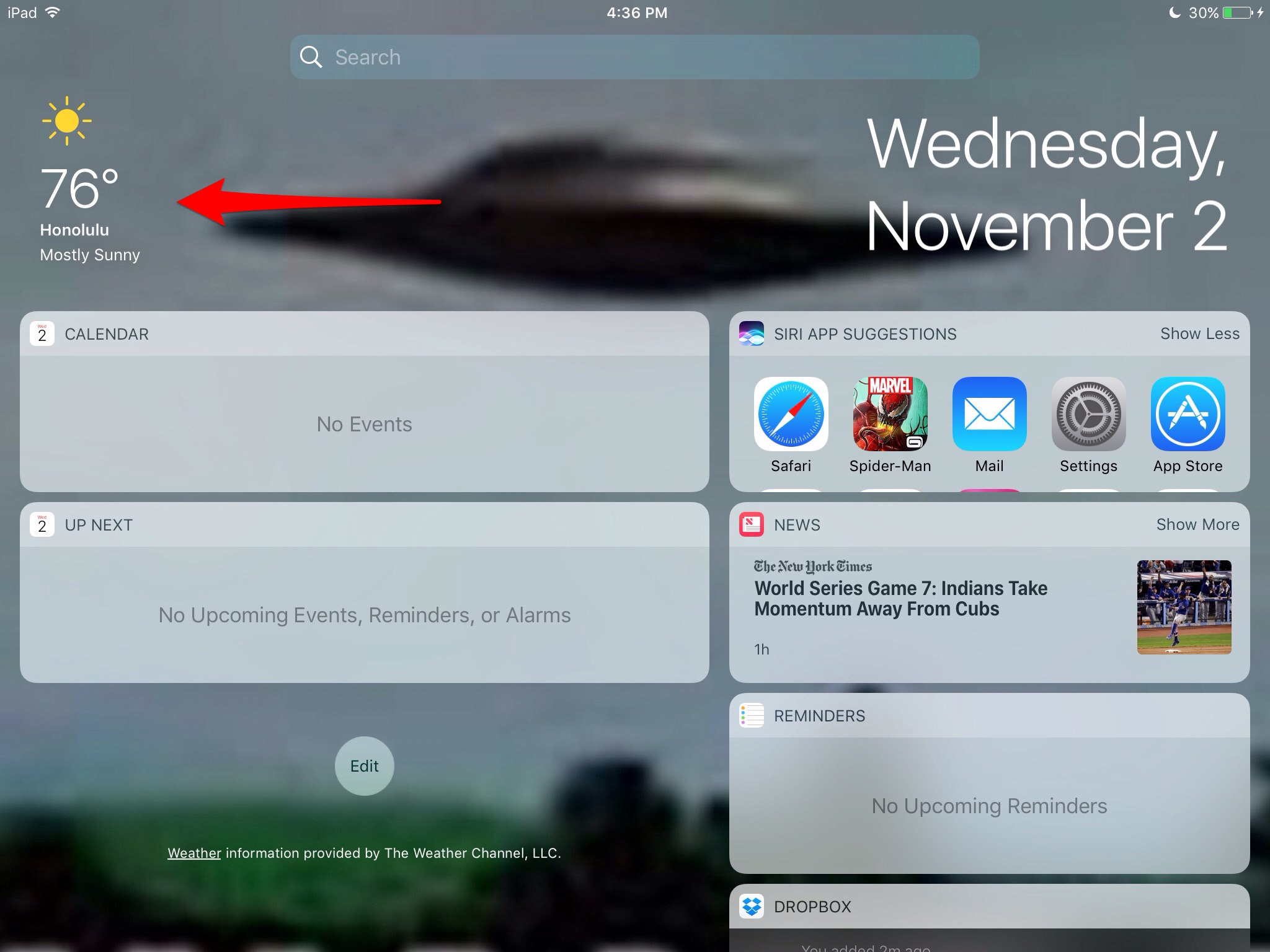Collapse Siri suggestions with Show Less
The width and height of the screenshot is (1270, 952).
1199,333
